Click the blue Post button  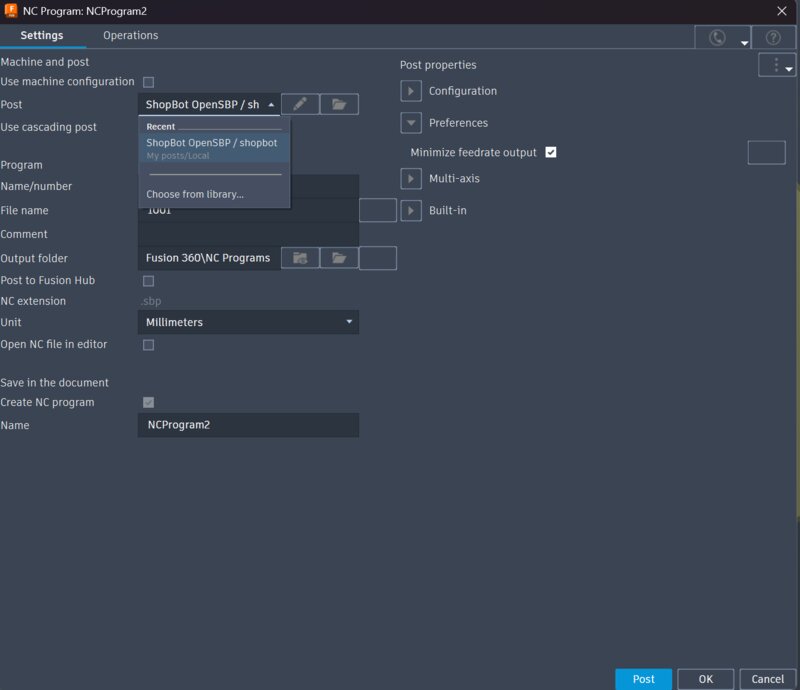[643, 679]
